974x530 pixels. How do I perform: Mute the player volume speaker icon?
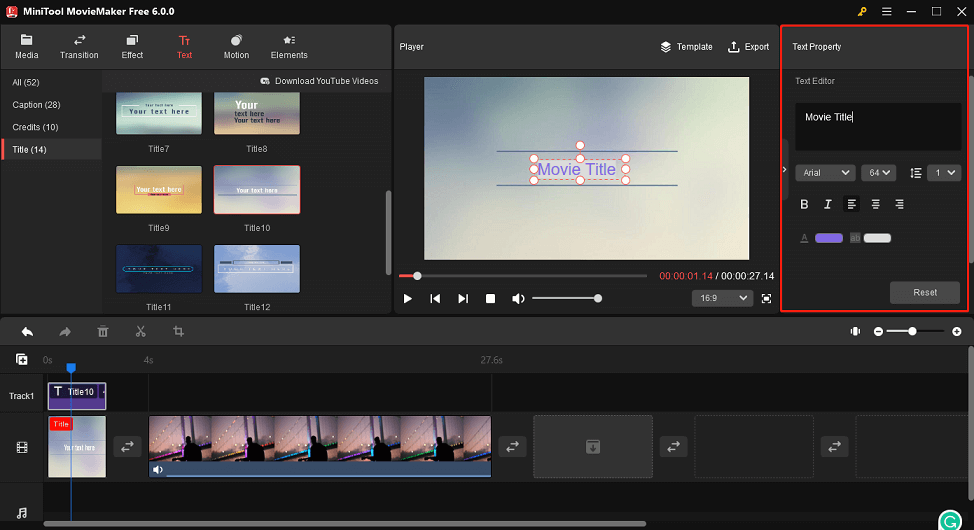click(518, 298)
